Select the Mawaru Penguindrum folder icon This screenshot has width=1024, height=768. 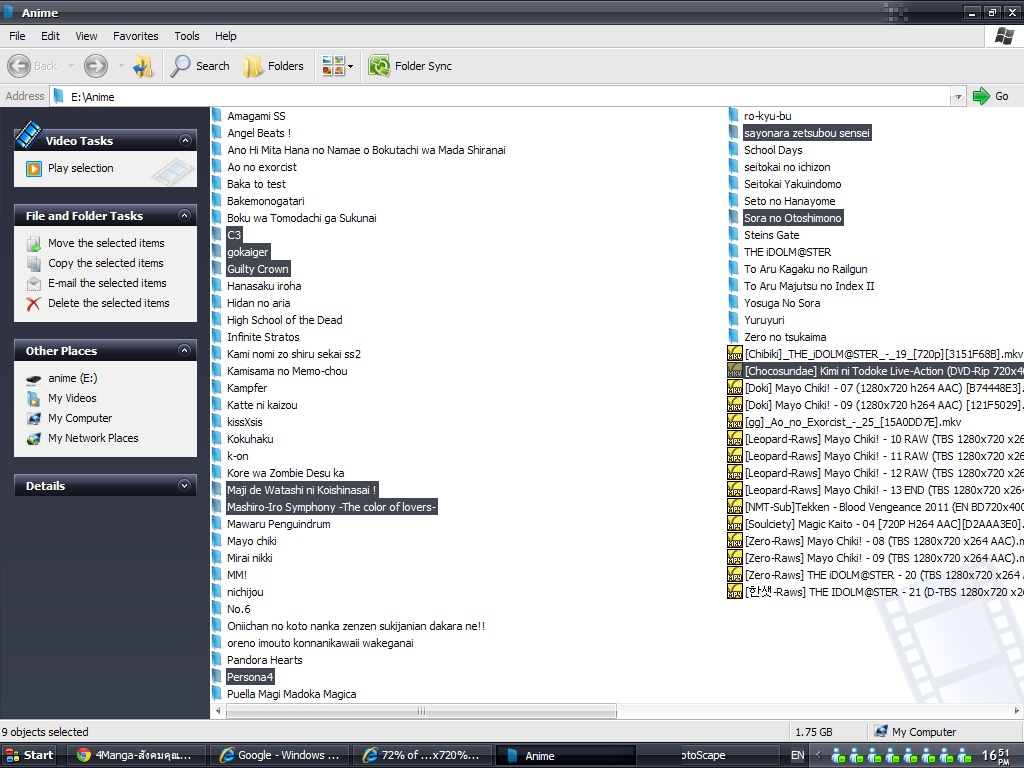pos(217,523)
